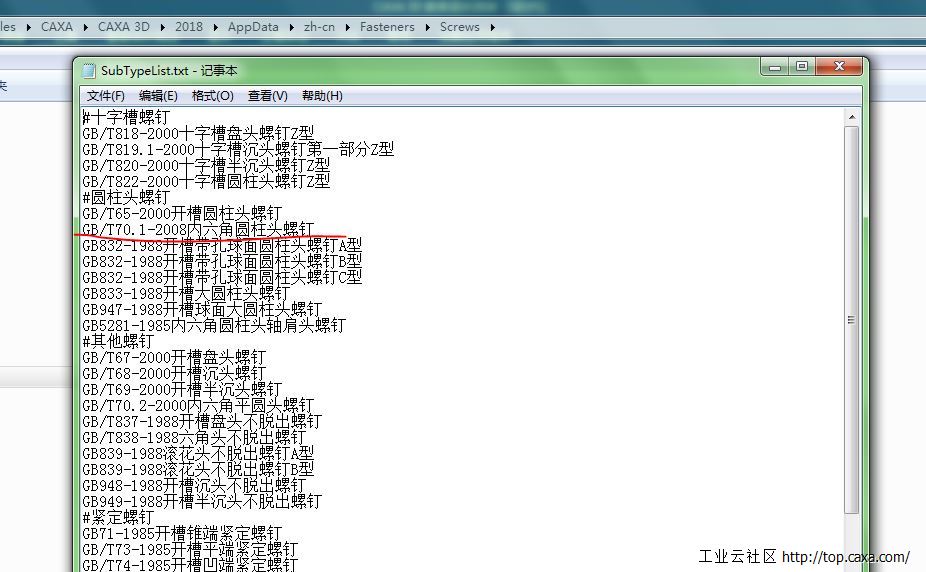Go to AppData folder in breadcrumb
Screen dimensions: 926x572
coord(253,27)
